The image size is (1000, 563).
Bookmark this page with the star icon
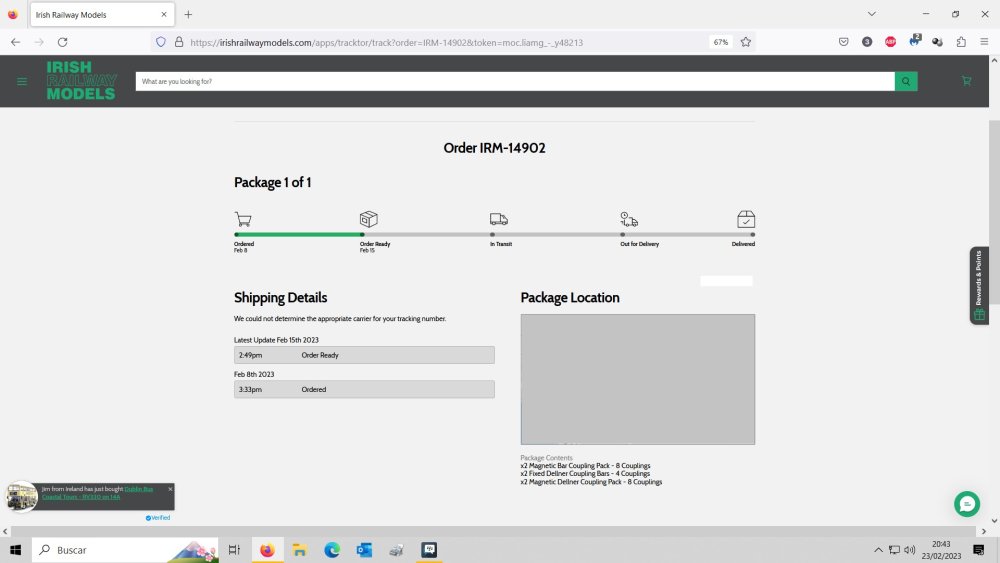[x=746, y=42]
